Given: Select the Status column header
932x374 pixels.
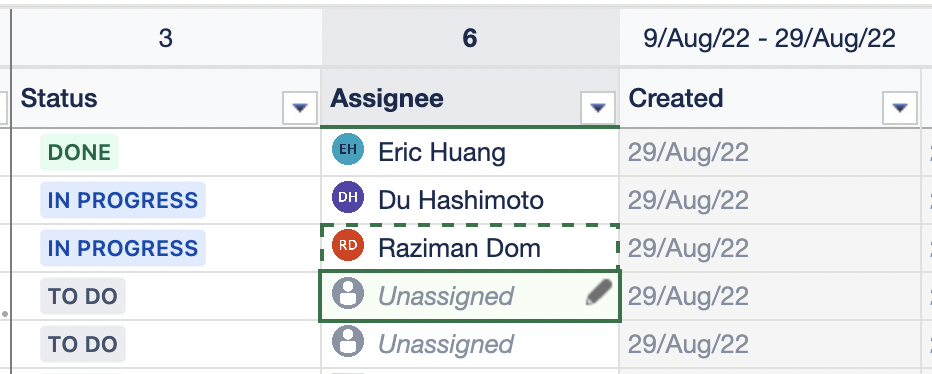Looking at the screenshot, I should [59, 98].
